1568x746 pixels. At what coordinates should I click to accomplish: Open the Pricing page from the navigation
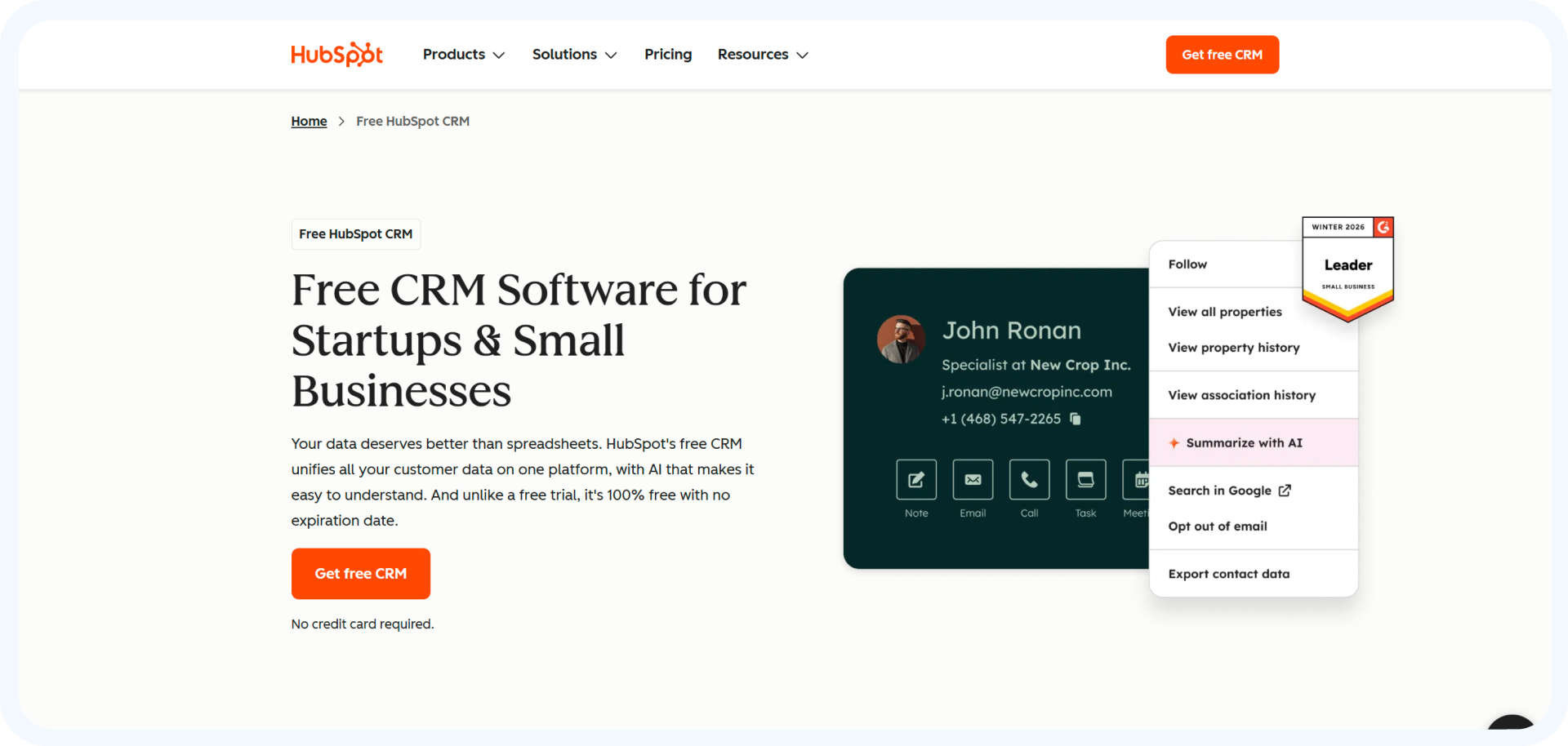point(668,54)
